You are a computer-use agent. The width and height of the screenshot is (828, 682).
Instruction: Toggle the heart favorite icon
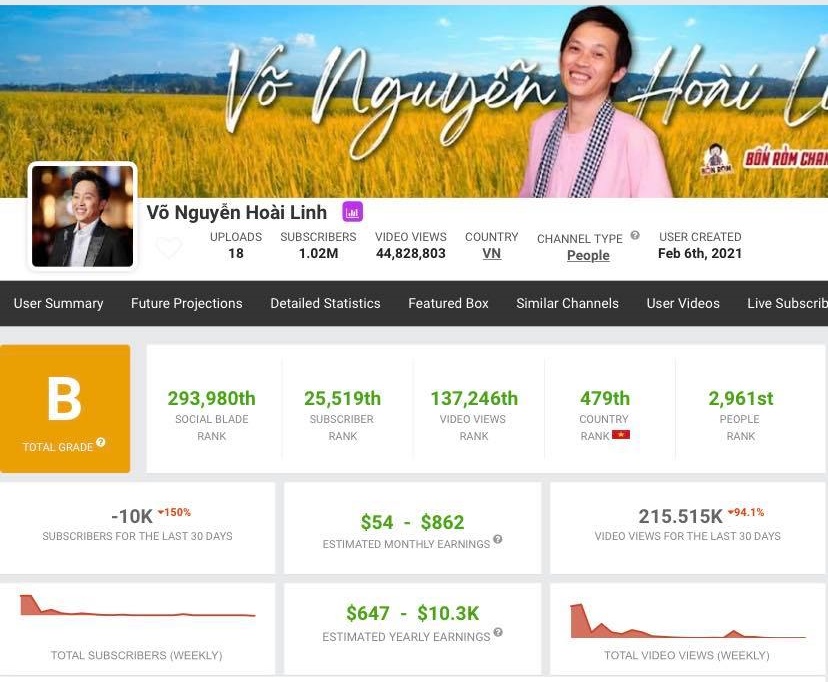tap(169, 247)
